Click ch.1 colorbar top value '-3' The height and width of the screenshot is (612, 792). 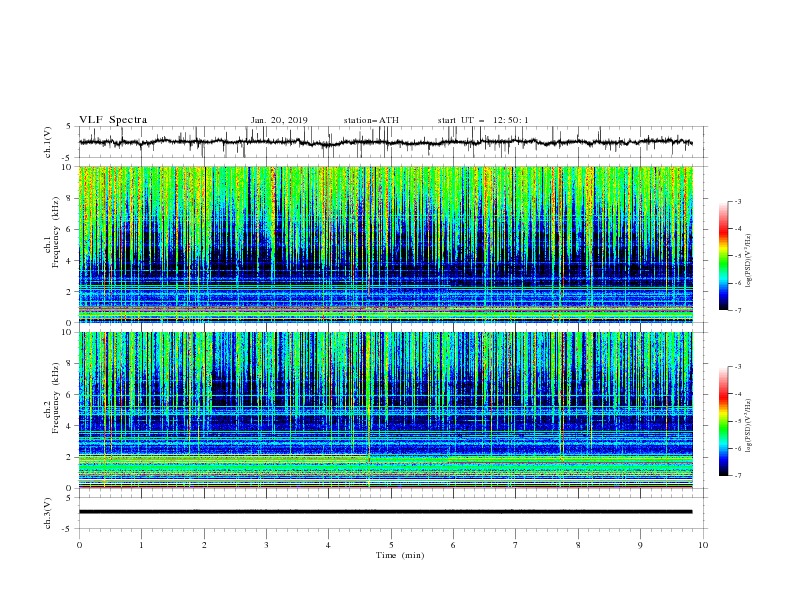pyautogui.click(x=737, y=201)
